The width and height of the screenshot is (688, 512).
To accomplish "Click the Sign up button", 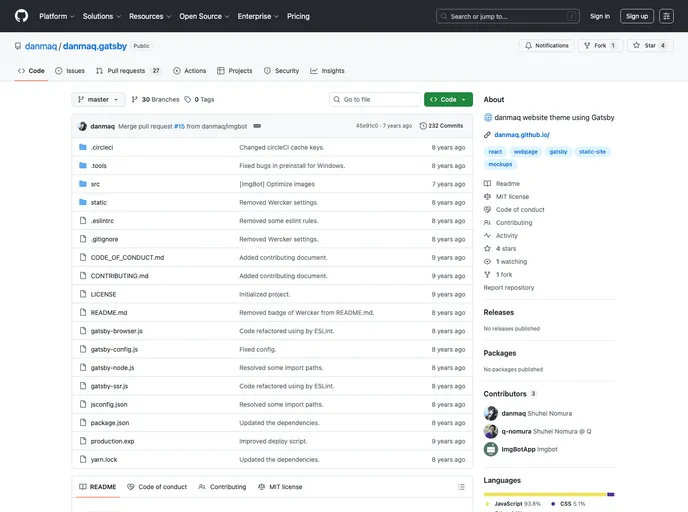I will point(637,16).
